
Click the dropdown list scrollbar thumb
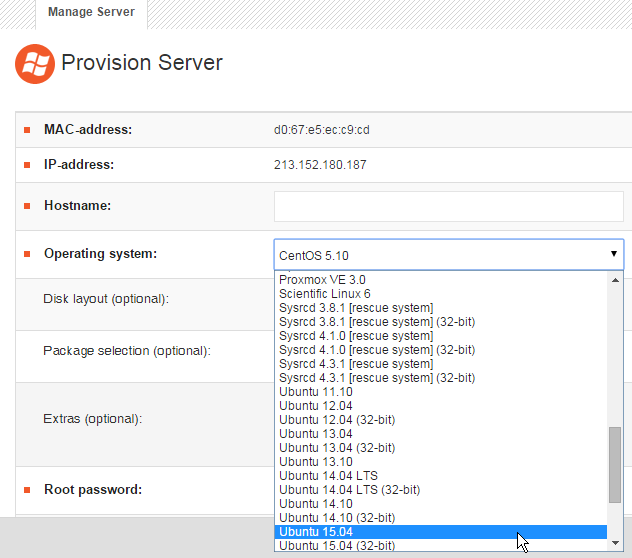click(x=615, y=465)
